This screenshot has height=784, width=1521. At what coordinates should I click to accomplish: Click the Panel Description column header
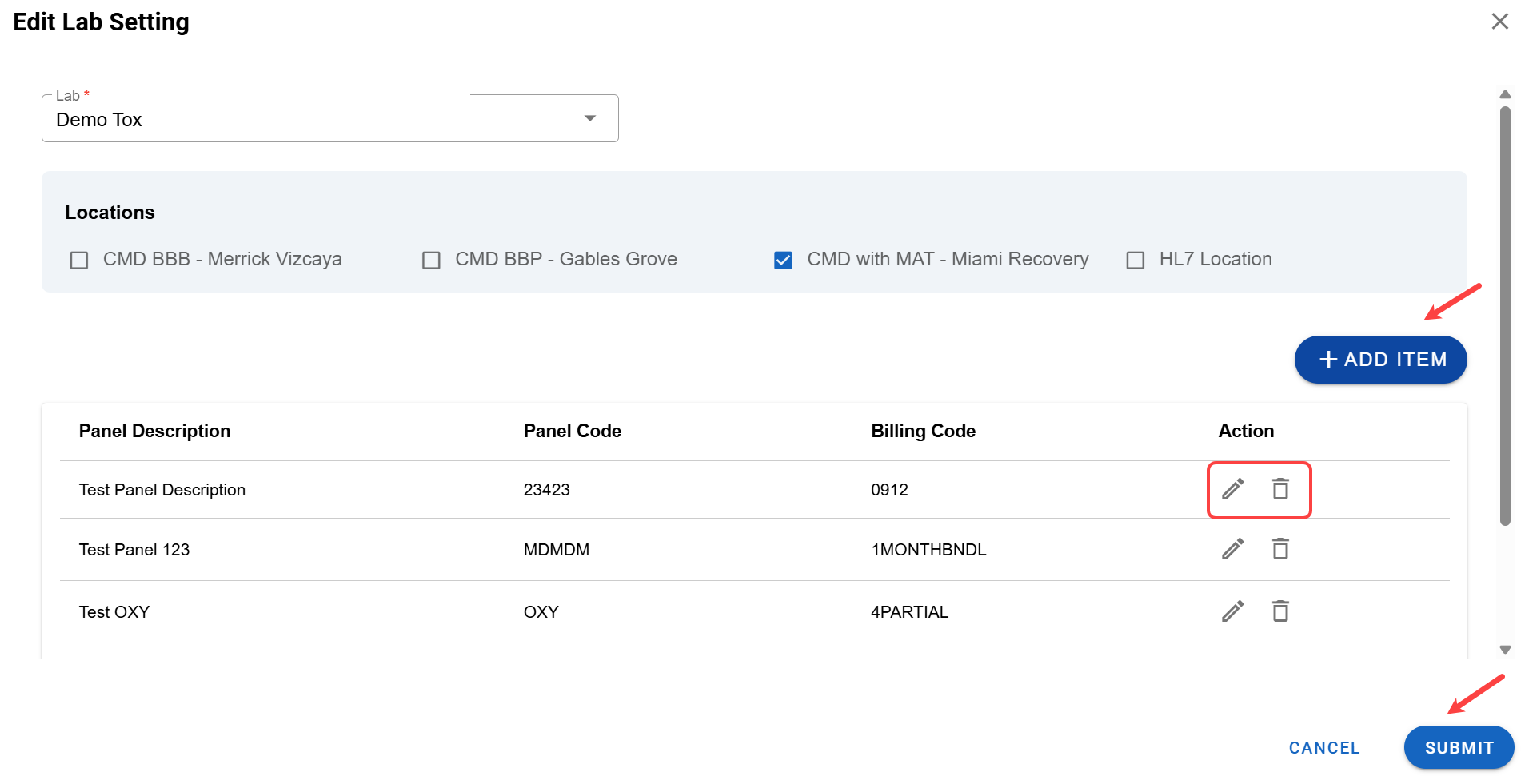(x=154, y=431)
